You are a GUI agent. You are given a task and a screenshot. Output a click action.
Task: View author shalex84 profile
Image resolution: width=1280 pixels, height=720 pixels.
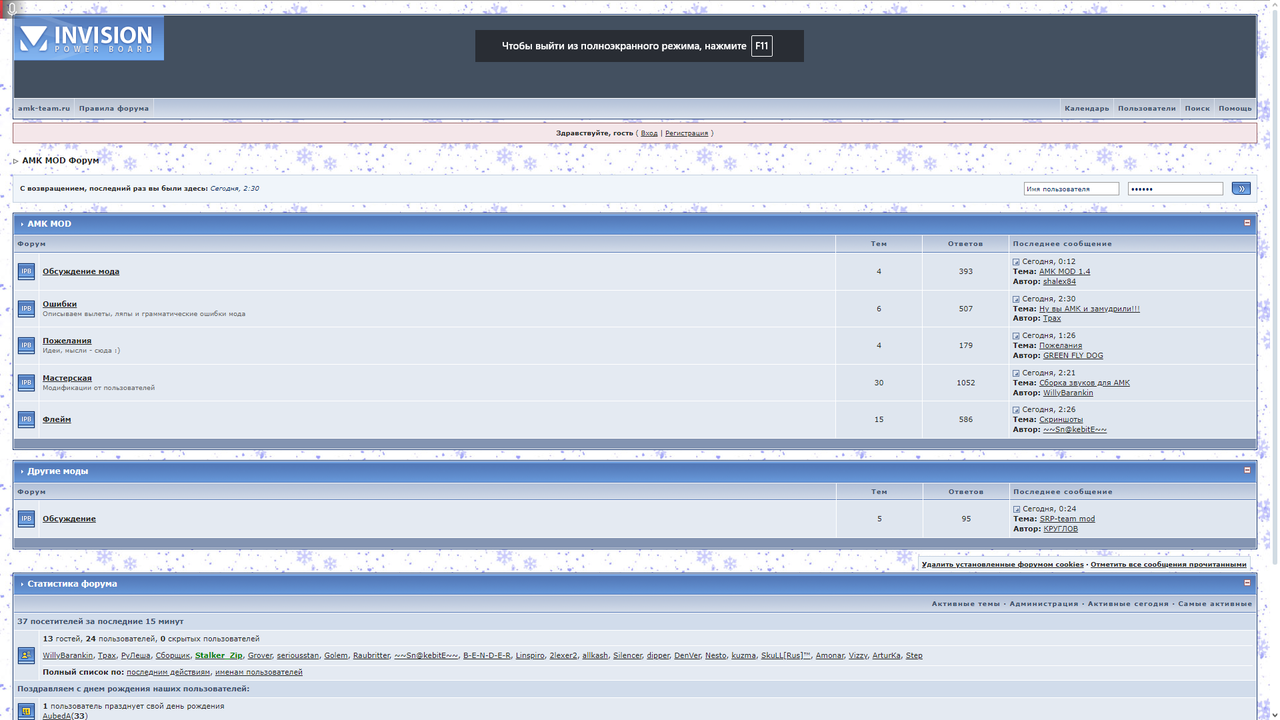1059,282
